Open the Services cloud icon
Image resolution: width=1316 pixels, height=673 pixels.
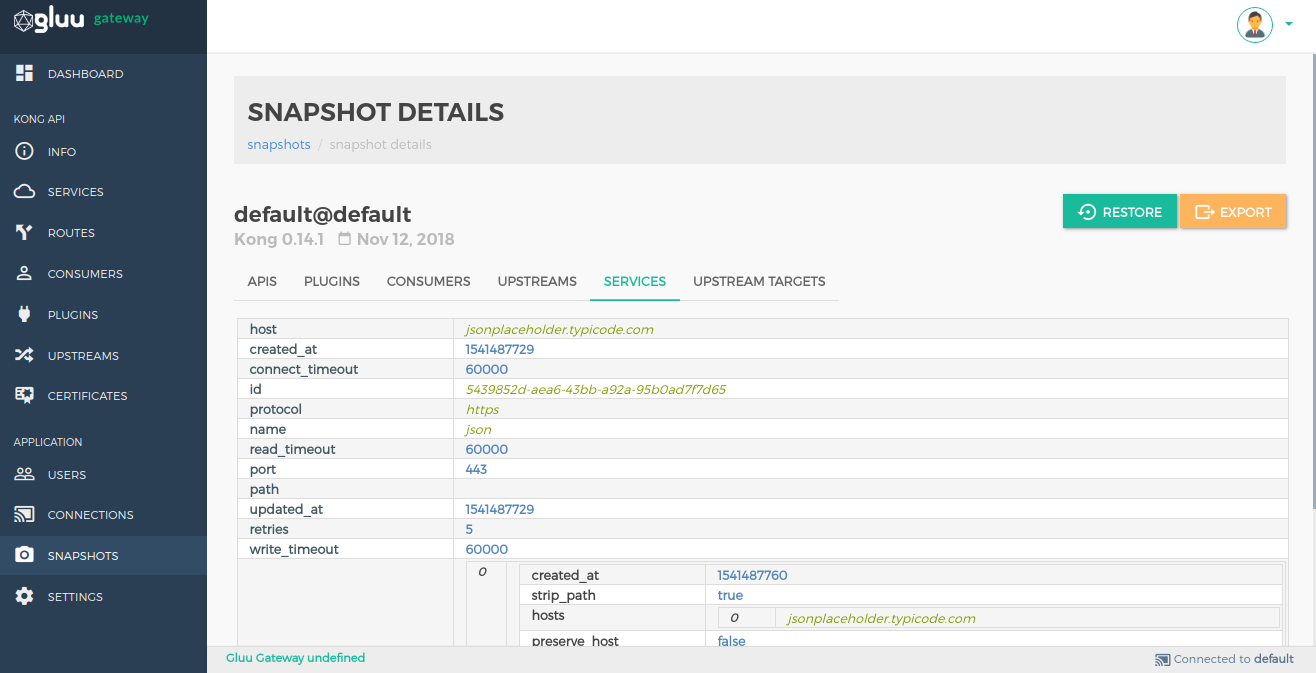point(24,191)
